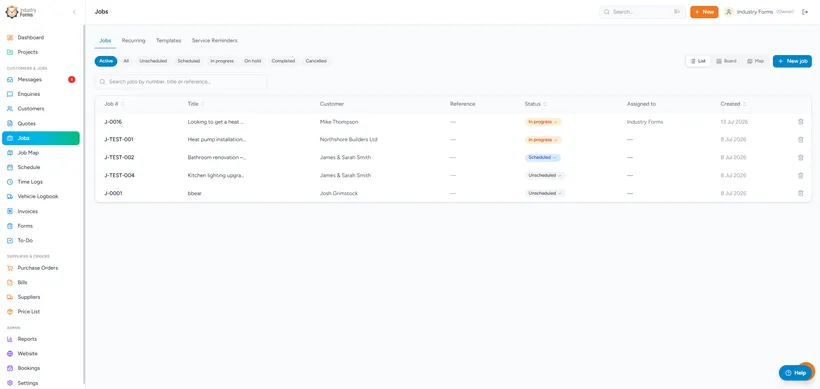Focus the global Search field
820x389 pixels.
[x=642, y=12]
